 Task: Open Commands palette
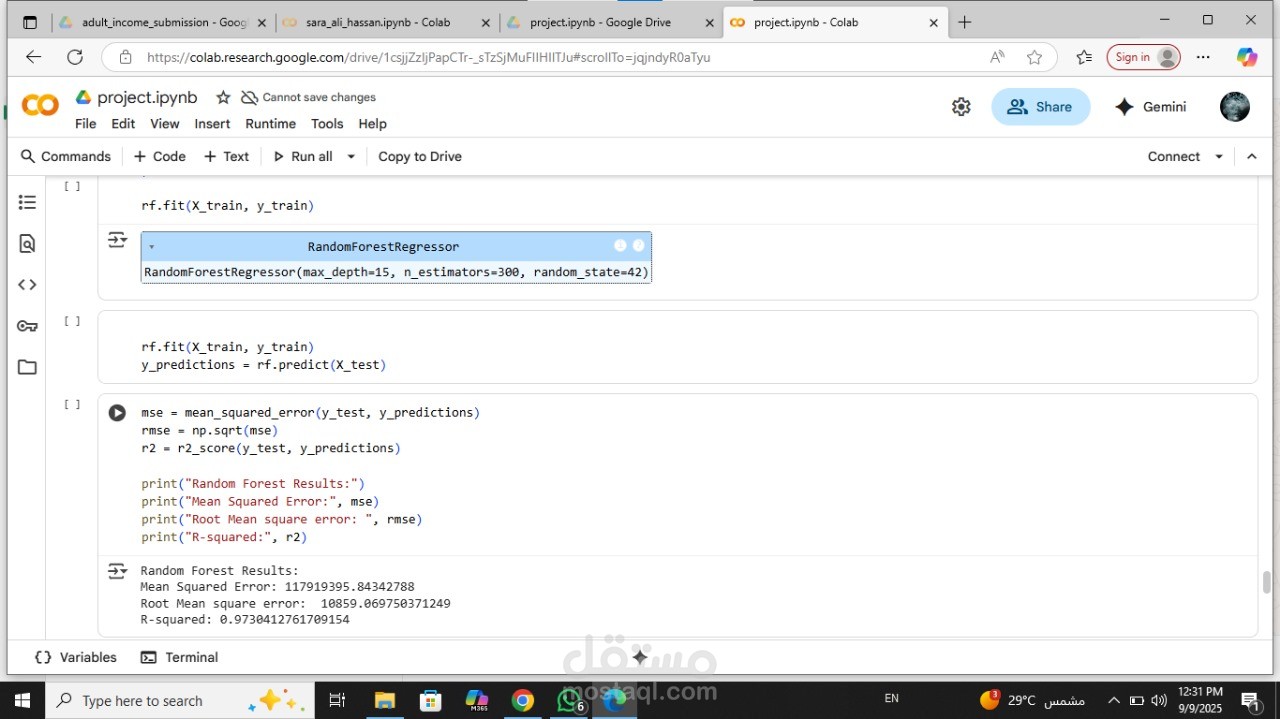pyautogui.click(x=66, y=156)
